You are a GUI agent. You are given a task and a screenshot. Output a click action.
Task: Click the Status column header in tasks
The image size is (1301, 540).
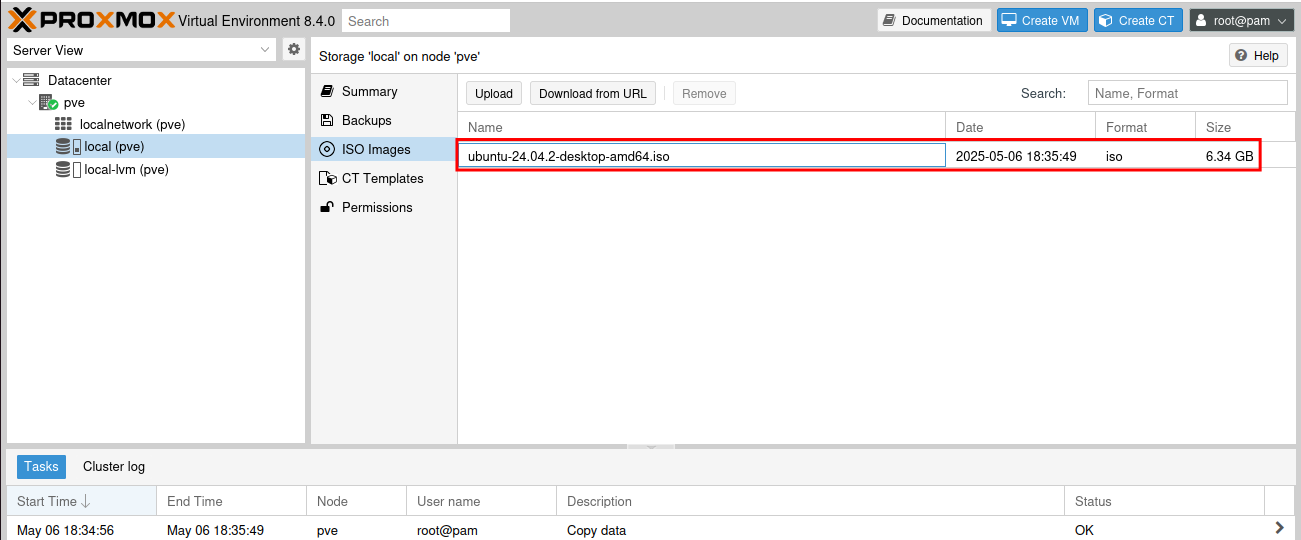pos(1165,501)
